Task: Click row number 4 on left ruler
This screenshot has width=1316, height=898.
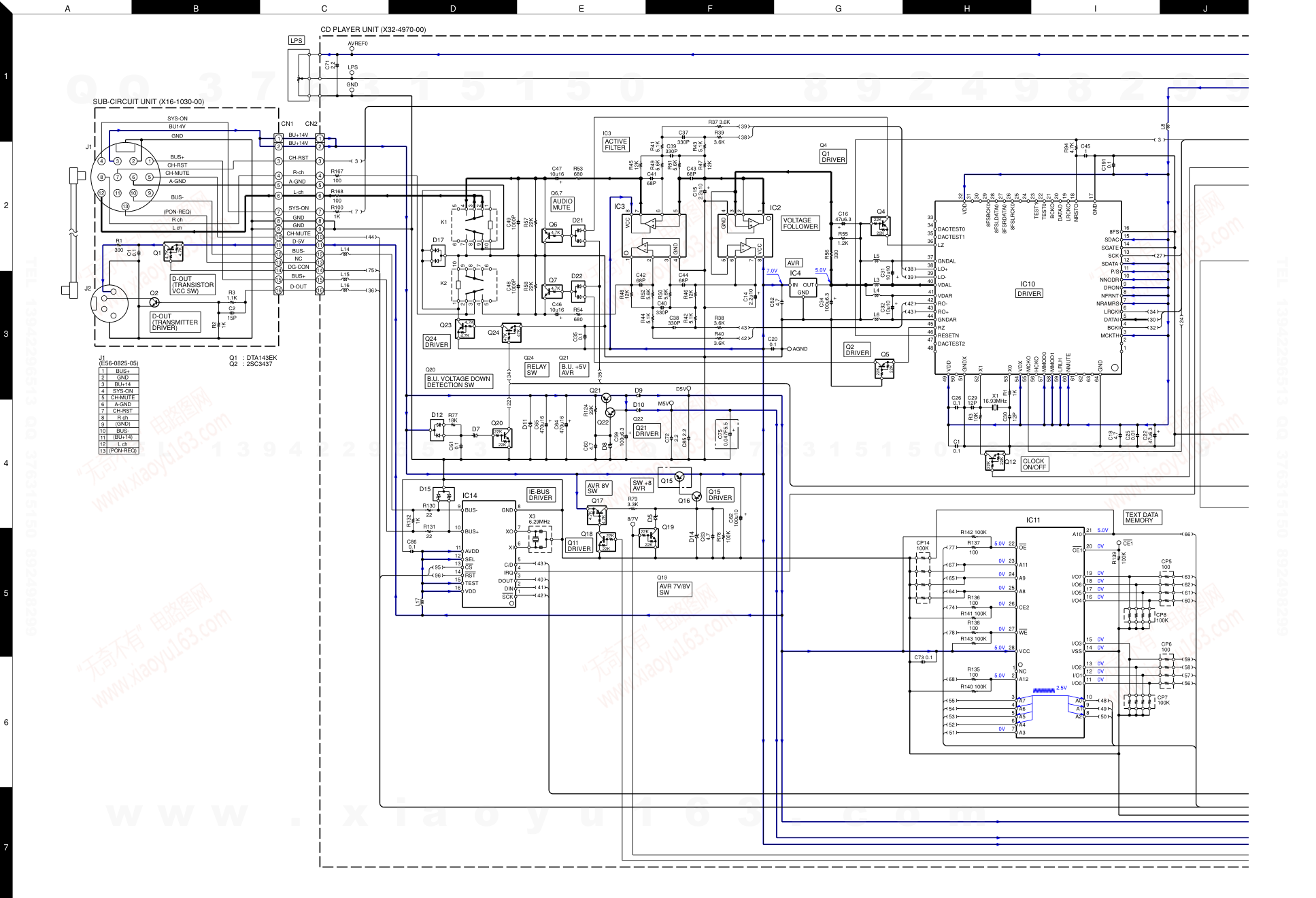Action: click(6, 464)
